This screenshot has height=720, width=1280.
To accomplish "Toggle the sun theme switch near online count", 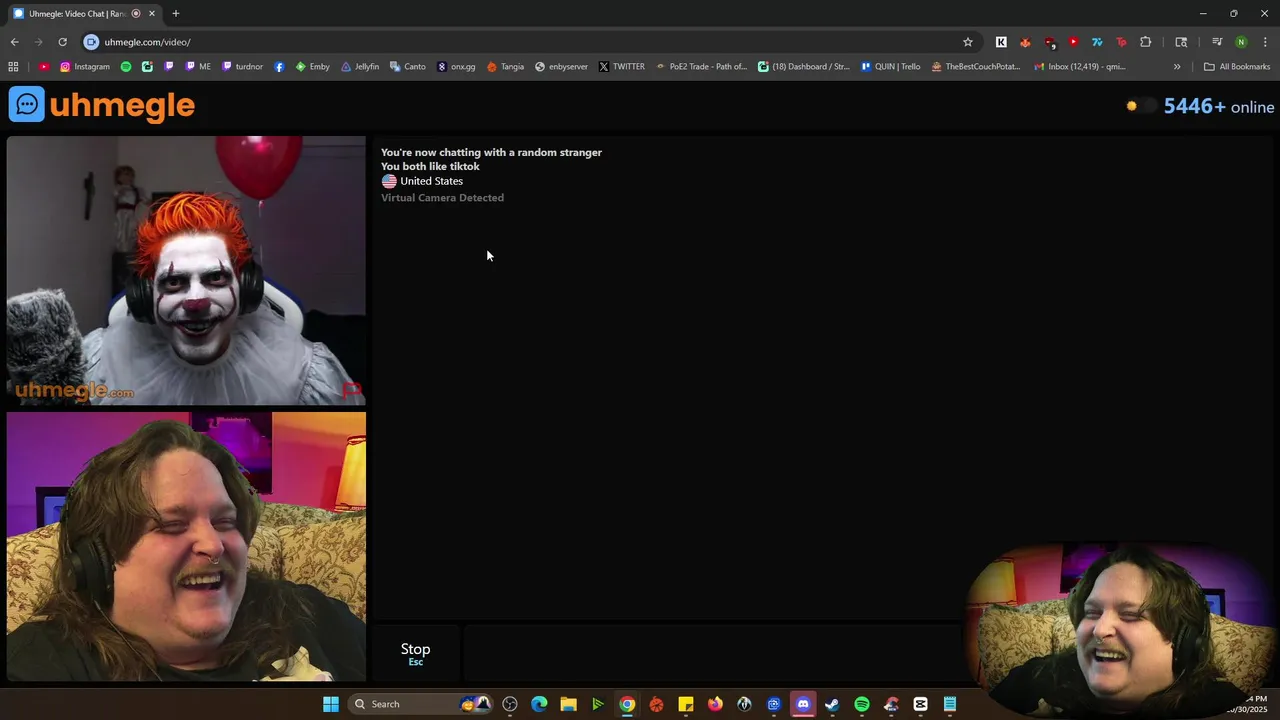I will click(x=1140, y=106).
